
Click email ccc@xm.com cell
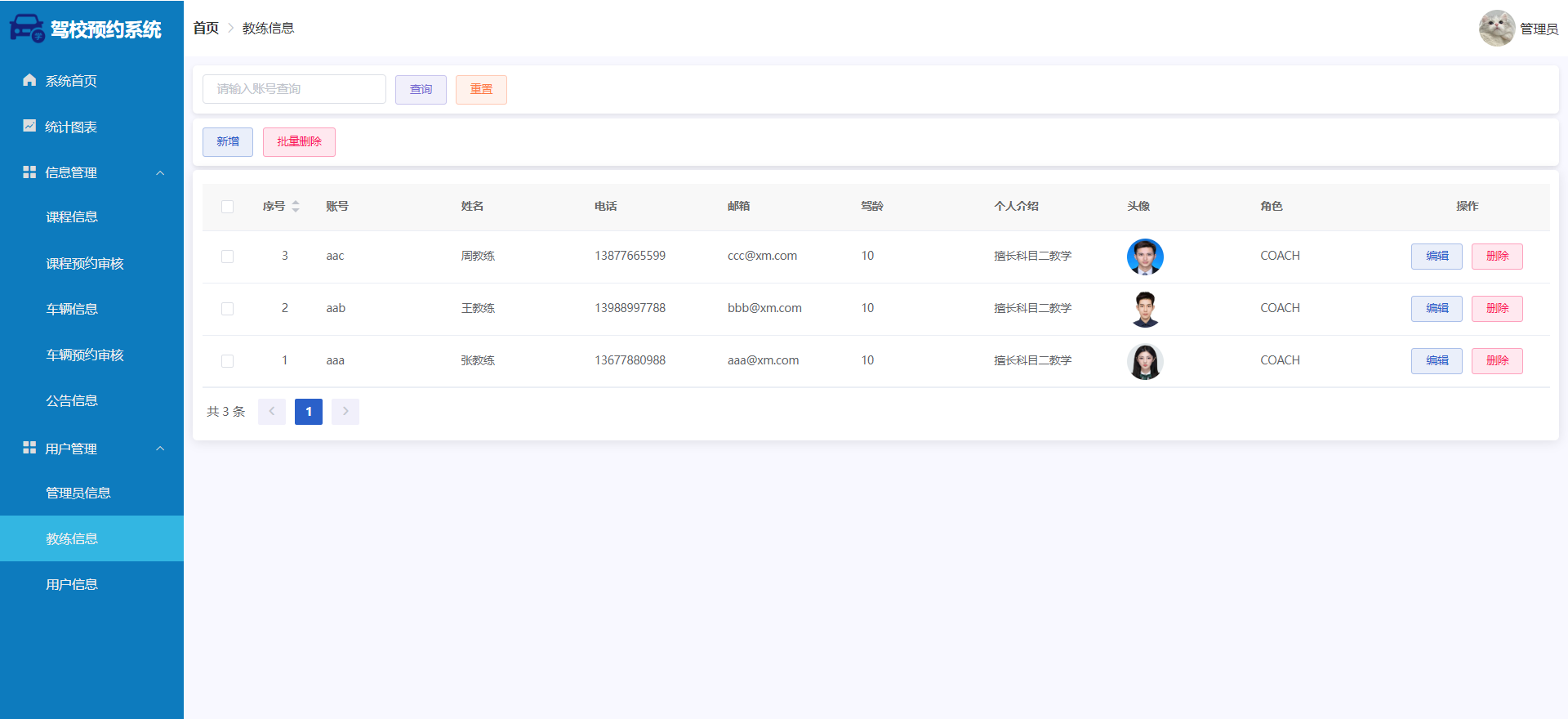coord(762,256)
